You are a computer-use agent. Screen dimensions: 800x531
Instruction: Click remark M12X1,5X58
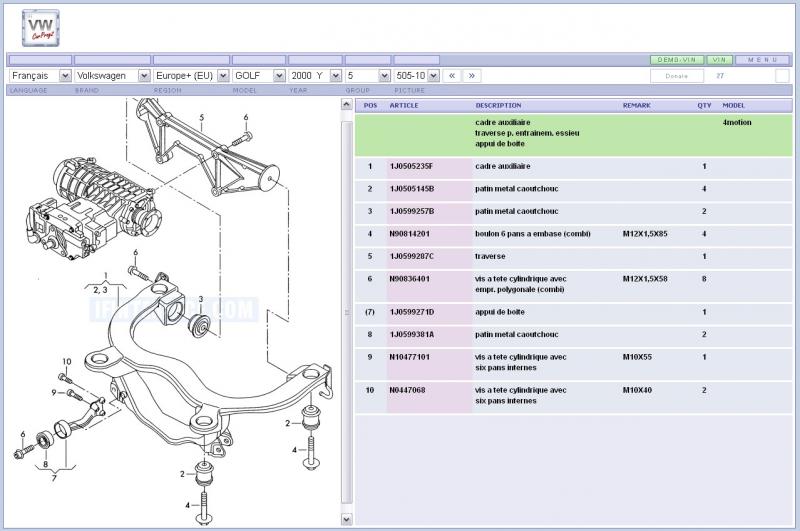(x=645, y=279)
